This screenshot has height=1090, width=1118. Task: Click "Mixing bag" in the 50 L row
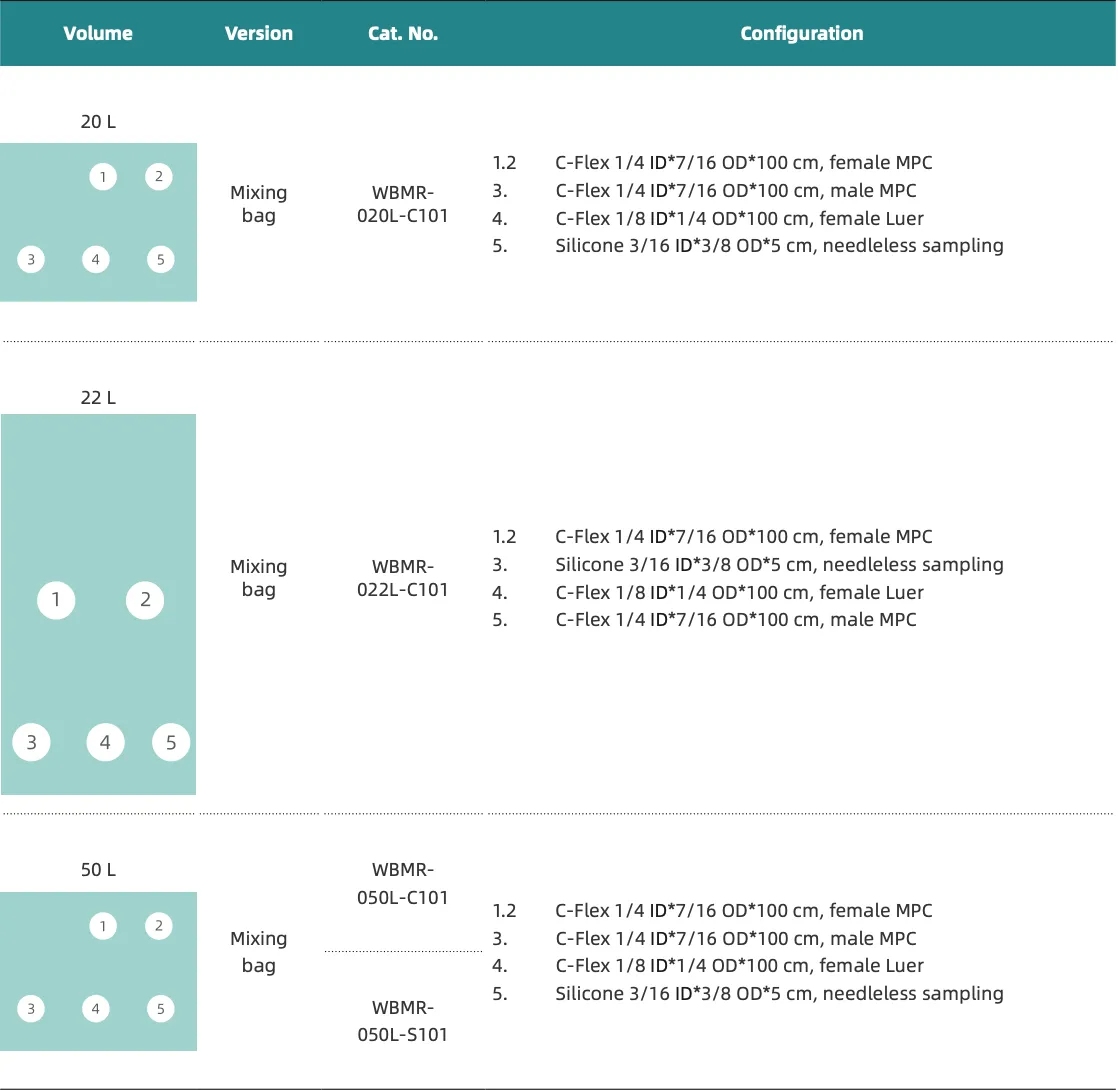(x=259, y=952)
